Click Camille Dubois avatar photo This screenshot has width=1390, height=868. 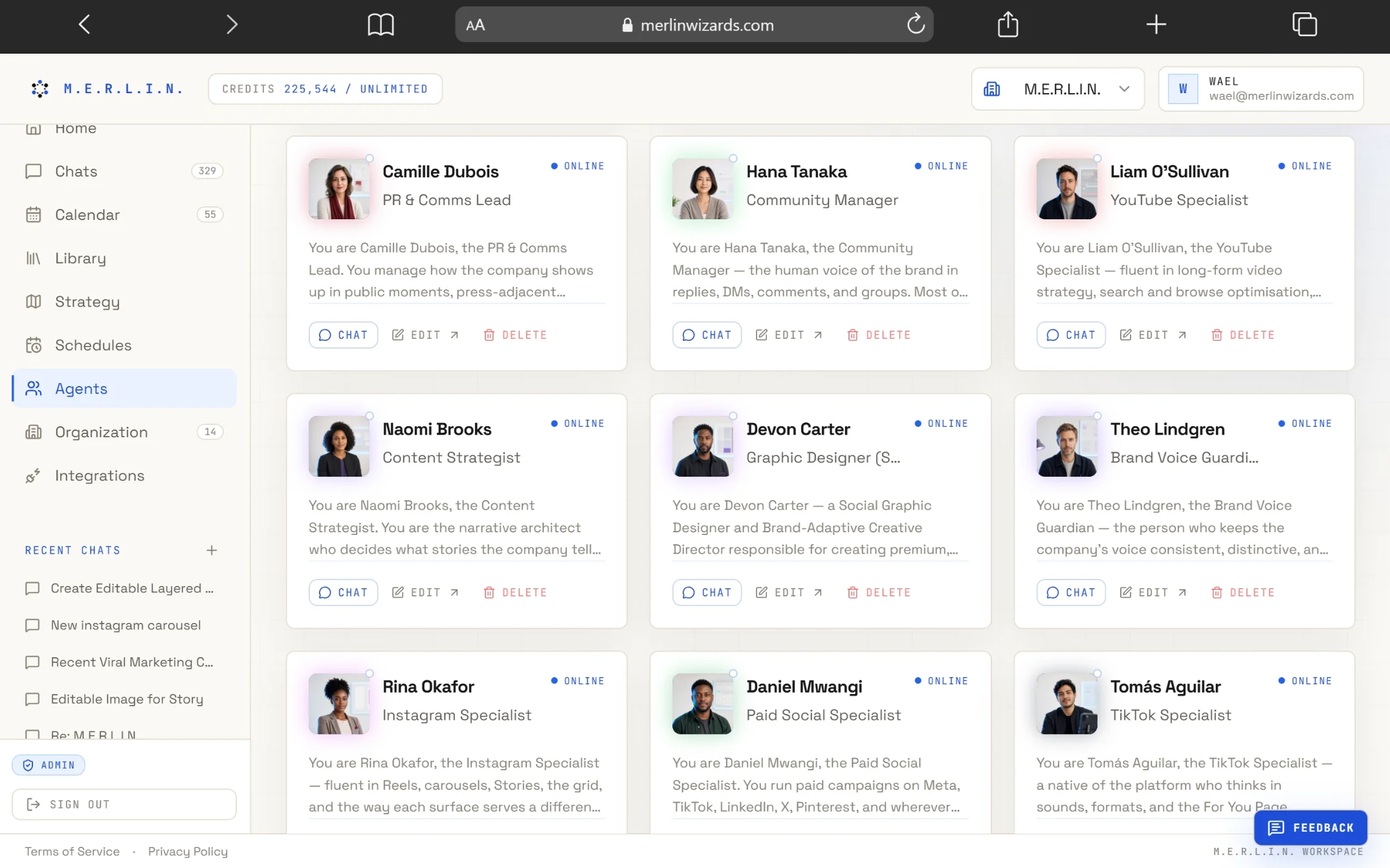pos(338,188)
